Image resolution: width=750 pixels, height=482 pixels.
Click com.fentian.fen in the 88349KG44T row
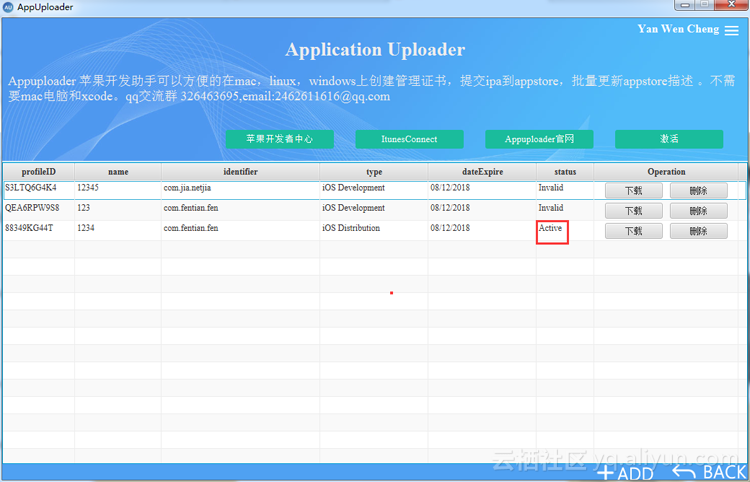click(x=191, y=228)
